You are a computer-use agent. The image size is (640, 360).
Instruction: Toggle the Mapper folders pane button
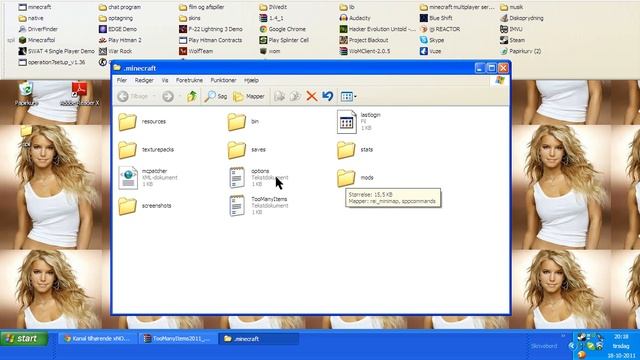point(249,96)
